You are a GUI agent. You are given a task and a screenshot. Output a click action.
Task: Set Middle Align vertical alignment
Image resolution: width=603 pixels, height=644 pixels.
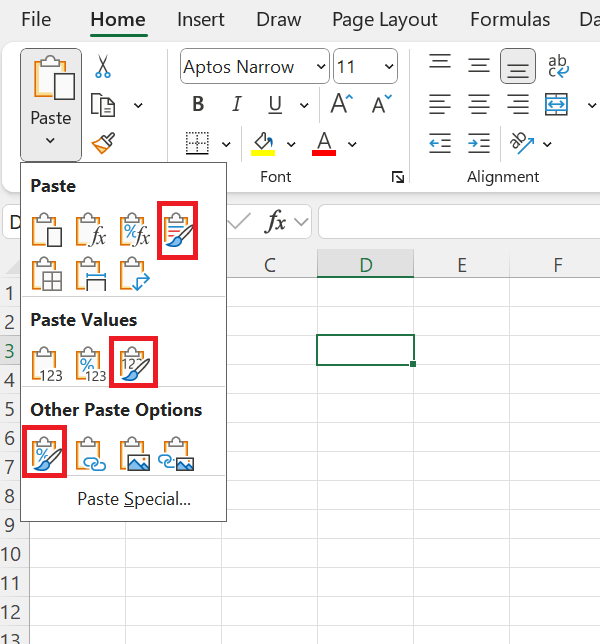(x=479, y=66)
